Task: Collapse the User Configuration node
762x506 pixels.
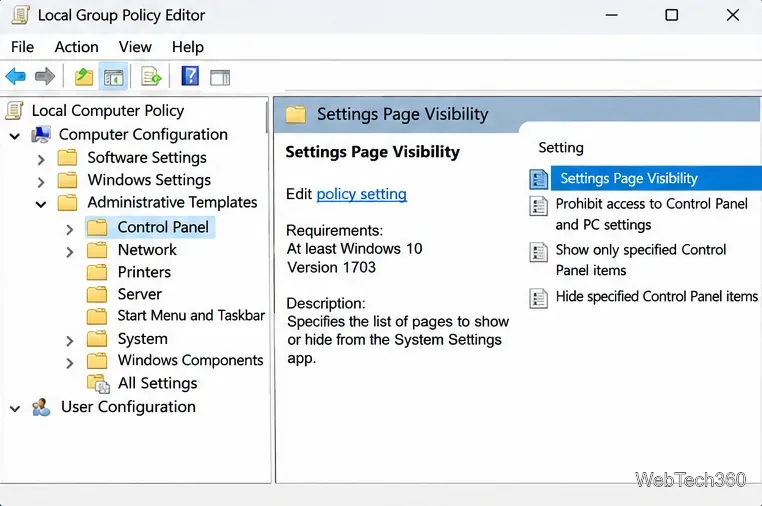Action: 15,409
